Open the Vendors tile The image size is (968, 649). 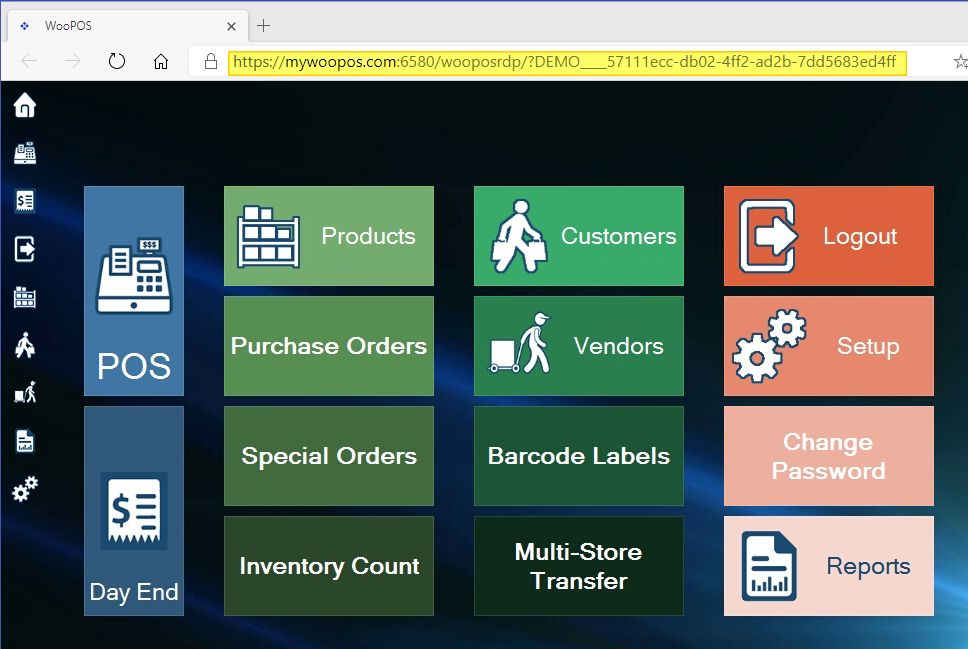tap(579, 346)
